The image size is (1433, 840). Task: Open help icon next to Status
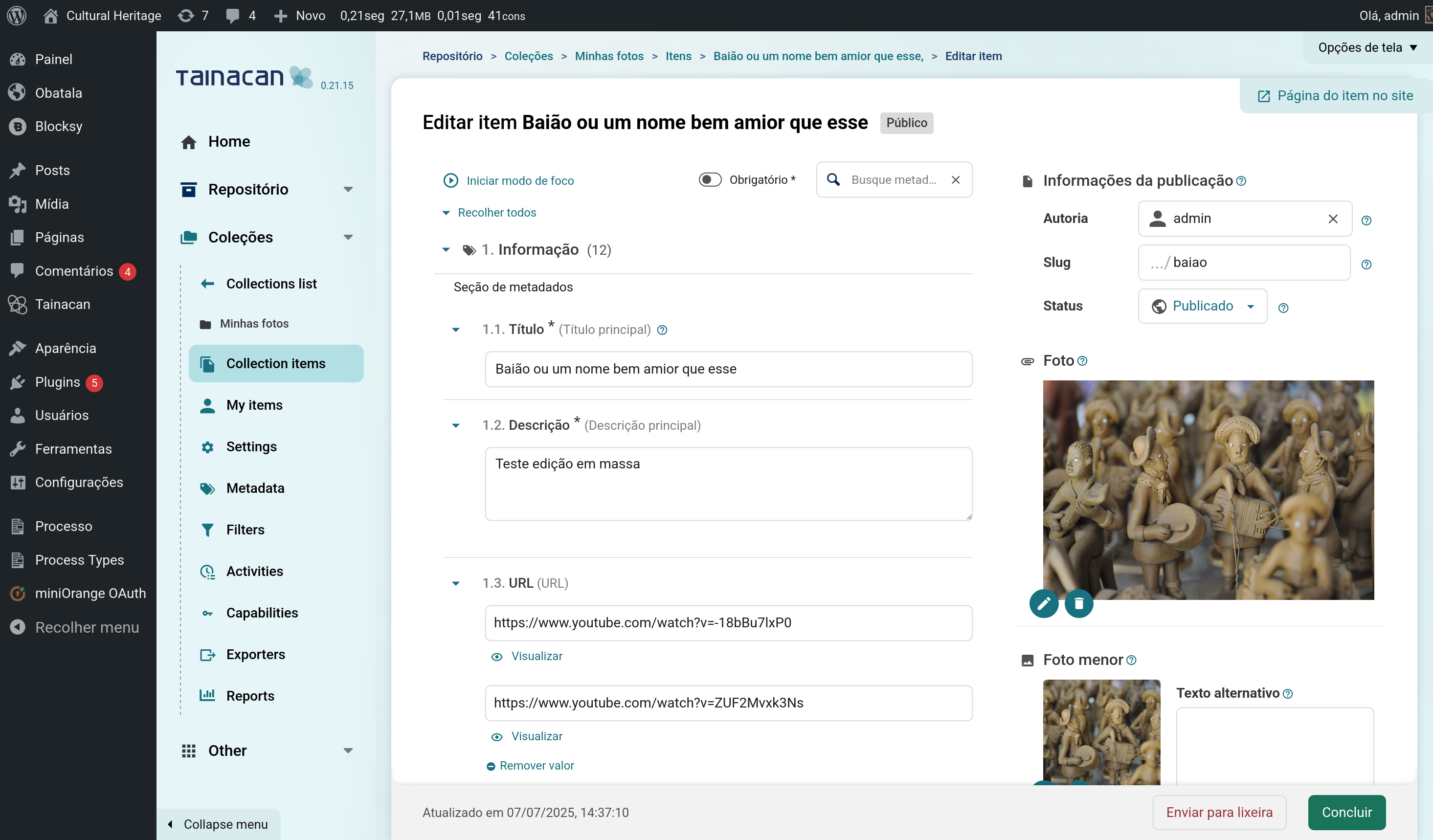coord(1283,308)
